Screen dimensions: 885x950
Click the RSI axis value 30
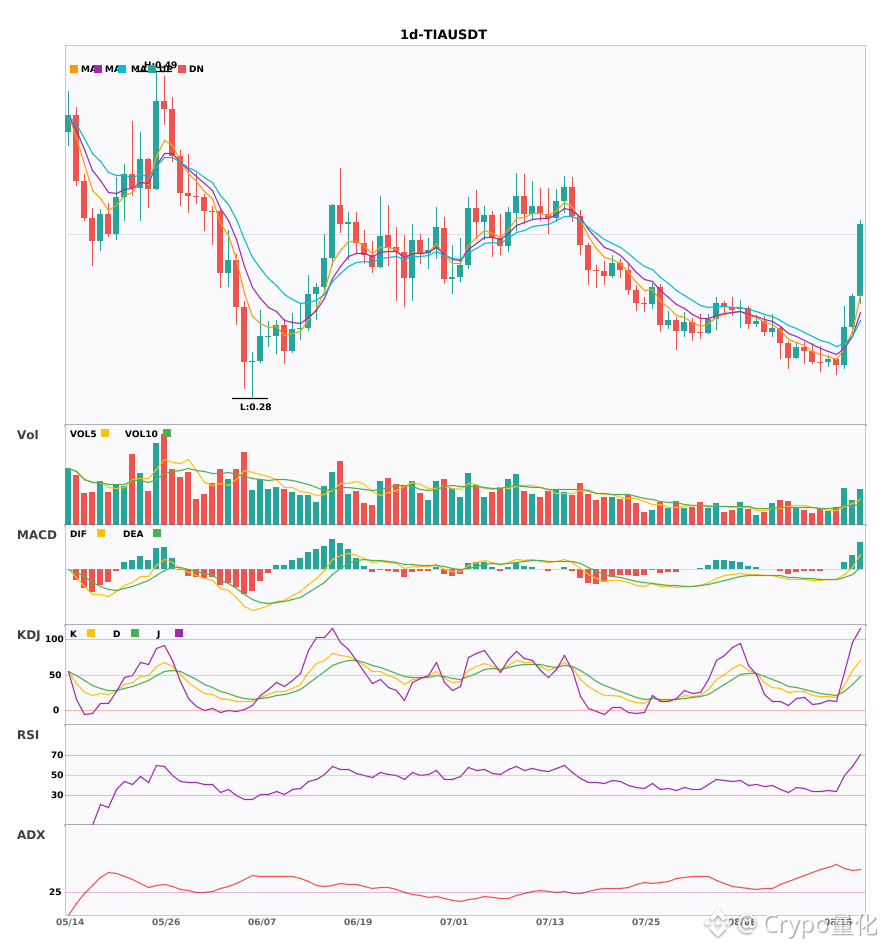pyautogui.click(x=57, y=795)
